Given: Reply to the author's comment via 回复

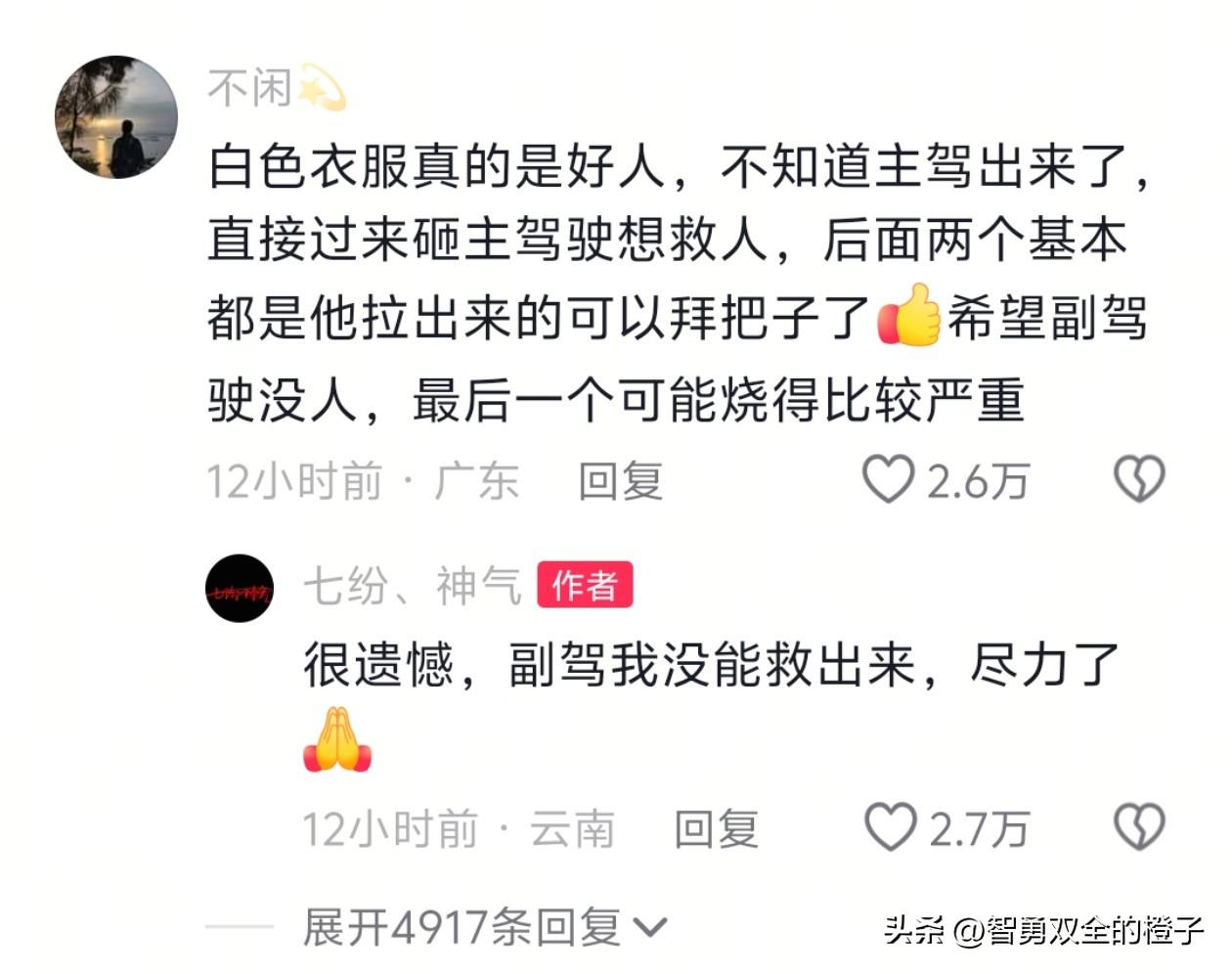Looking at the screenshot, I should (x=717, y=829).
